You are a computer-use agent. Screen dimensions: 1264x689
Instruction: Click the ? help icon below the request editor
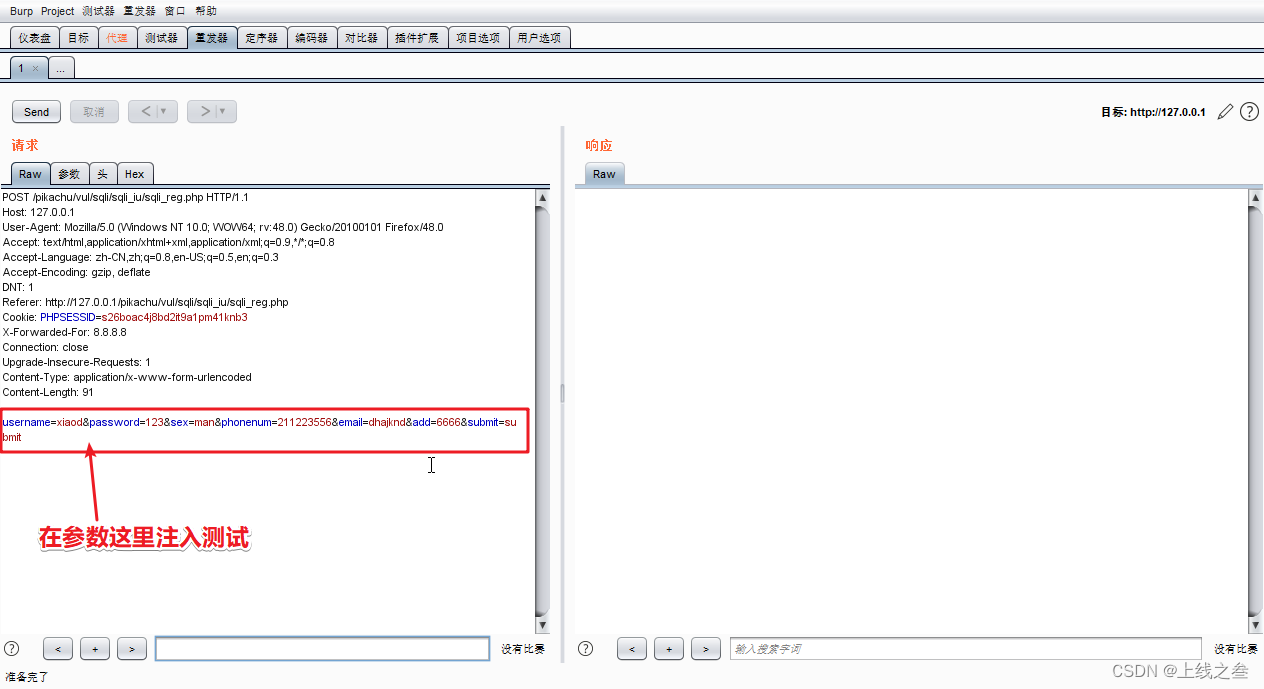pyautogui.click(x=10, y=648)
